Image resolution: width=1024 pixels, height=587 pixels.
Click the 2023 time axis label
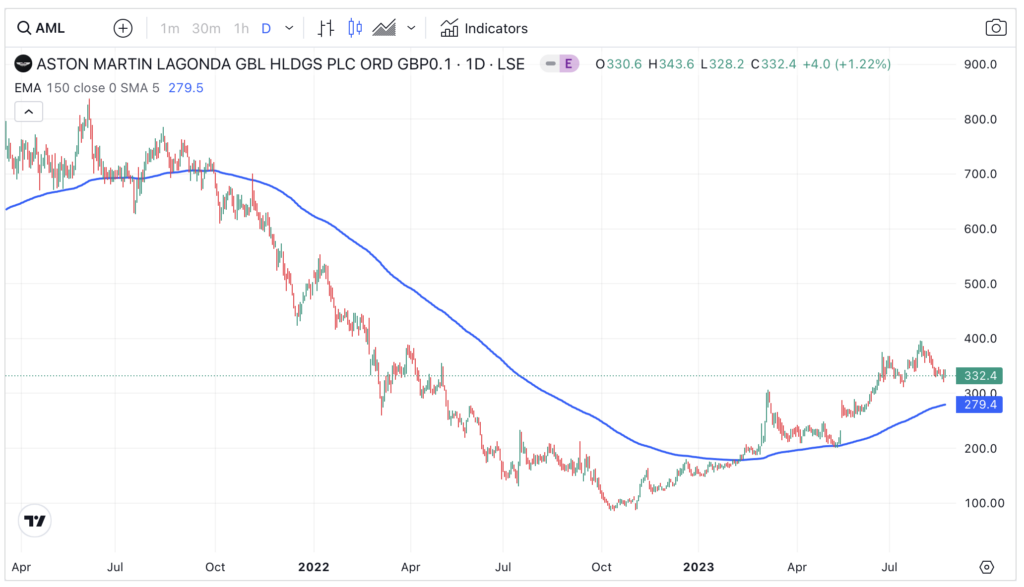(x=698, y=567)
